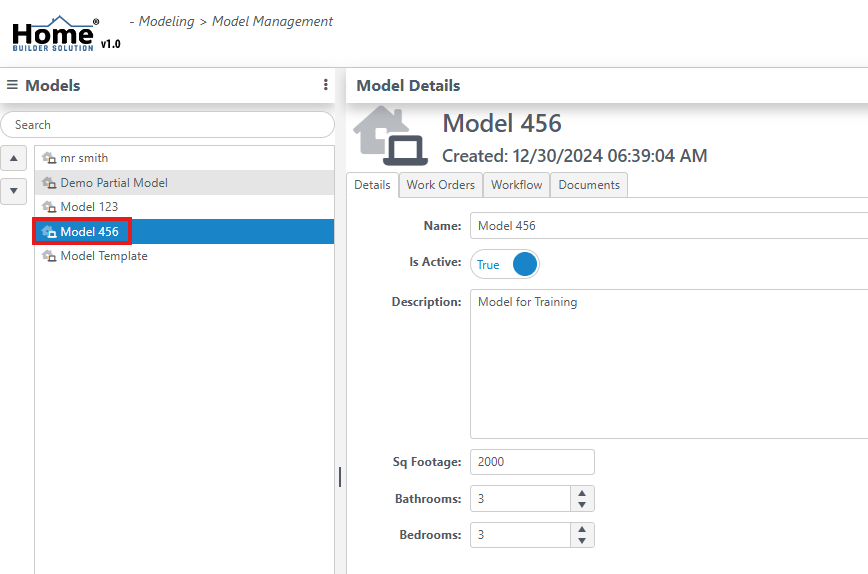This screenshot has width=868, height=574.
Task: Click the Created date text
Action: (575, 156)
